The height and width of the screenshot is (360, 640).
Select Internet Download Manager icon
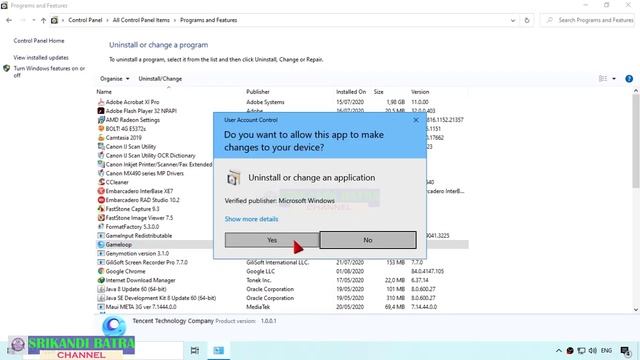point(101,280)
